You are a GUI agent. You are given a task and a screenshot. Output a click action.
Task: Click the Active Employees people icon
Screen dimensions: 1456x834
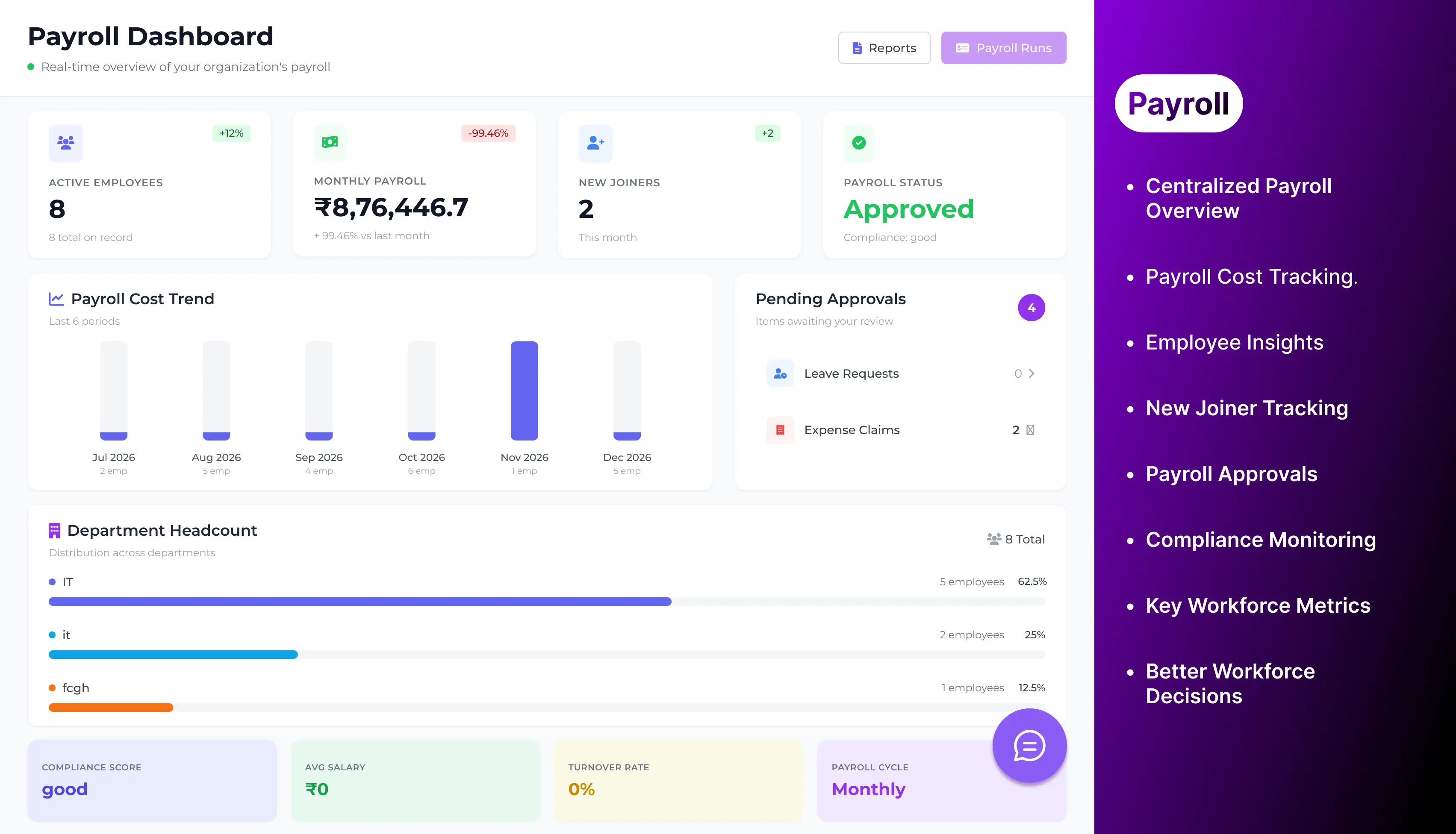[x=66, y=143]
